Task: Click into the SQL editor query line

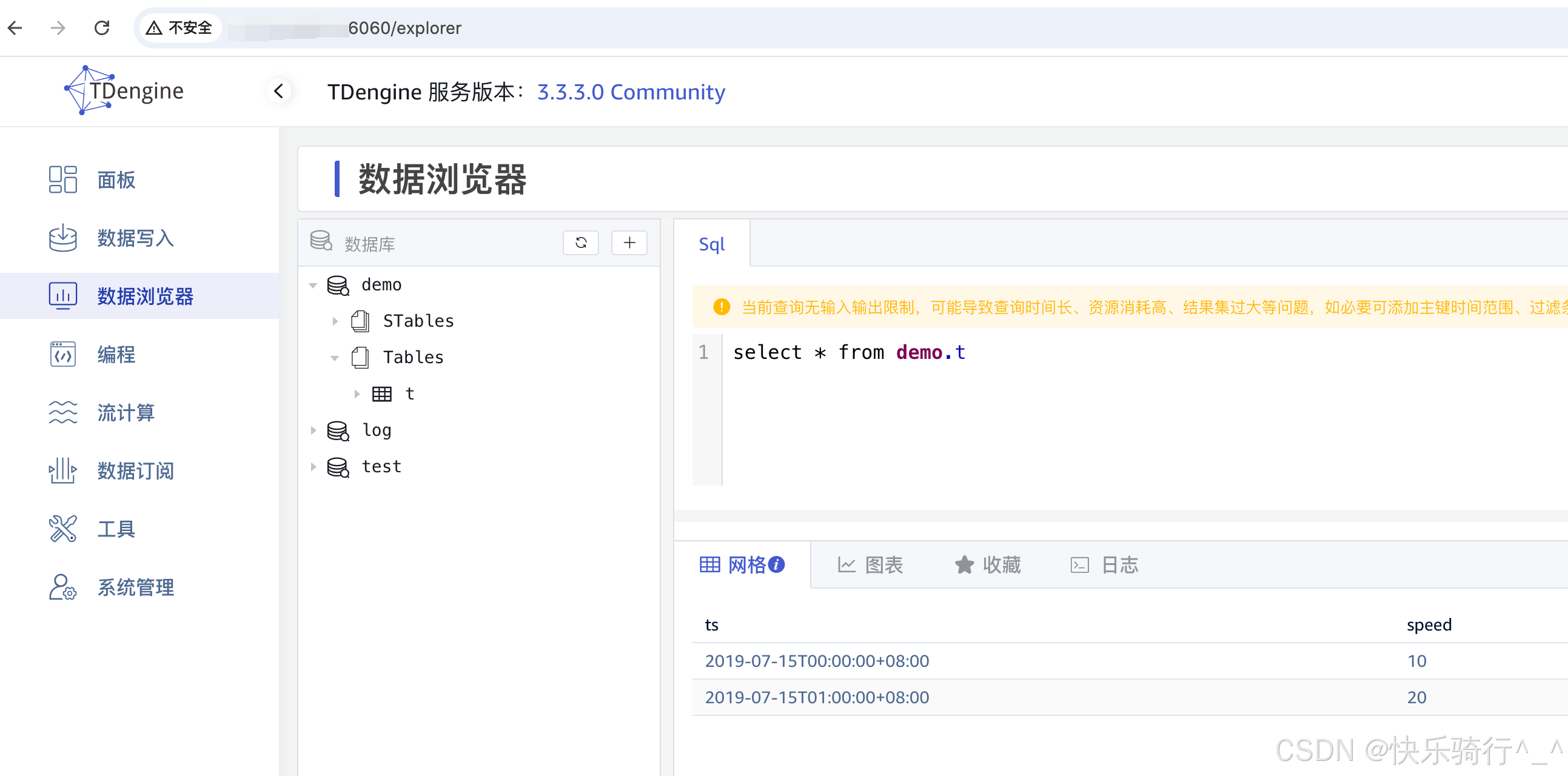Action: pyautogui.click(x=849, y=352)
